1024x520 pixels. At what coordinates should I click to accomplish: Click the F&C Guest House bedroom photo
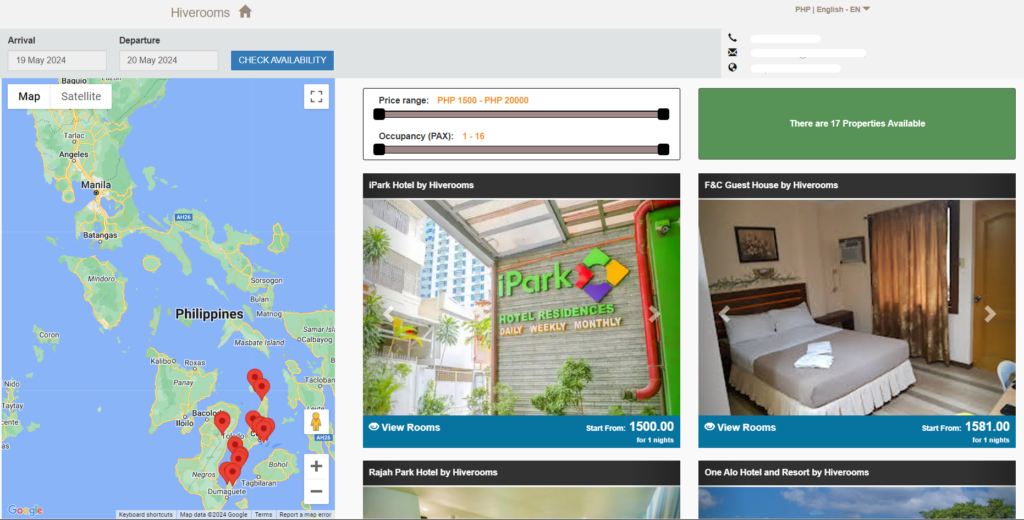click(x=857, y=307)
